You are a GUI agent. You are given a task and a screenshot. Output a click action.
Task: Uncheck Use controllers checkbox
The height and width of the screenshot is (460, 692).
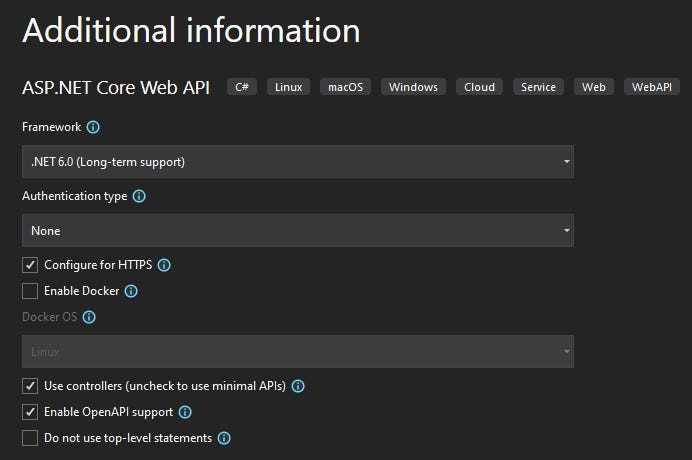click(x=30, y=386)
